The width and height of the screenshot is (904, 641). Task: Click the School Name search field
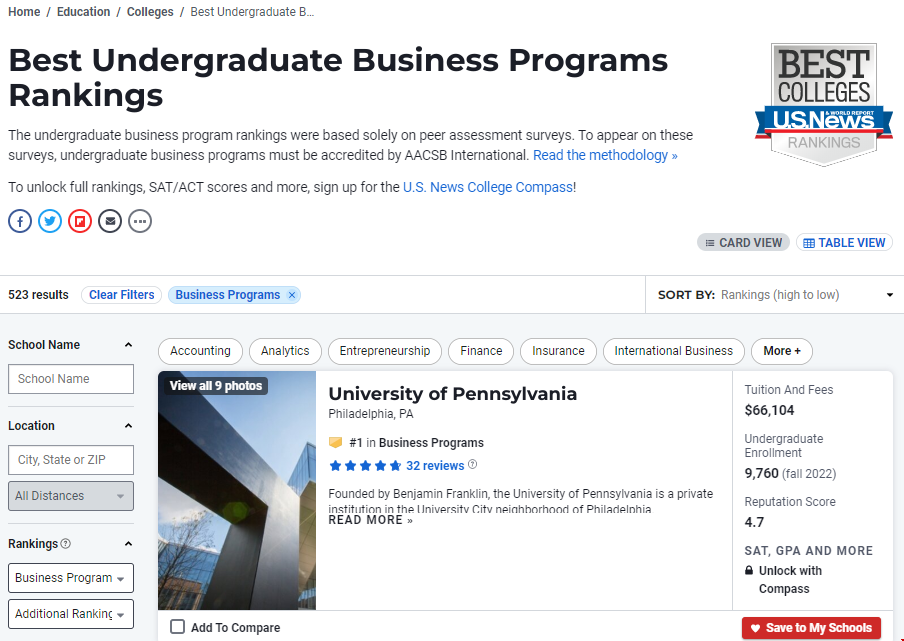pos(70,379)
